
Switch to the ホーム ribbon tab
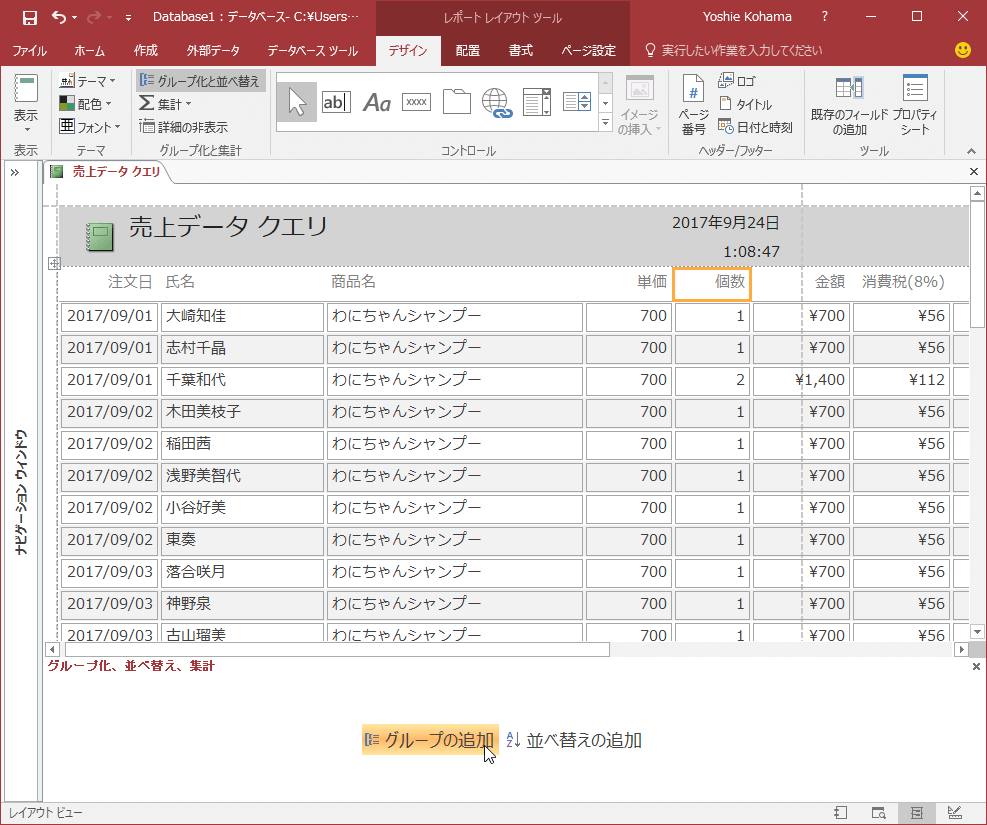coord(89,51)
